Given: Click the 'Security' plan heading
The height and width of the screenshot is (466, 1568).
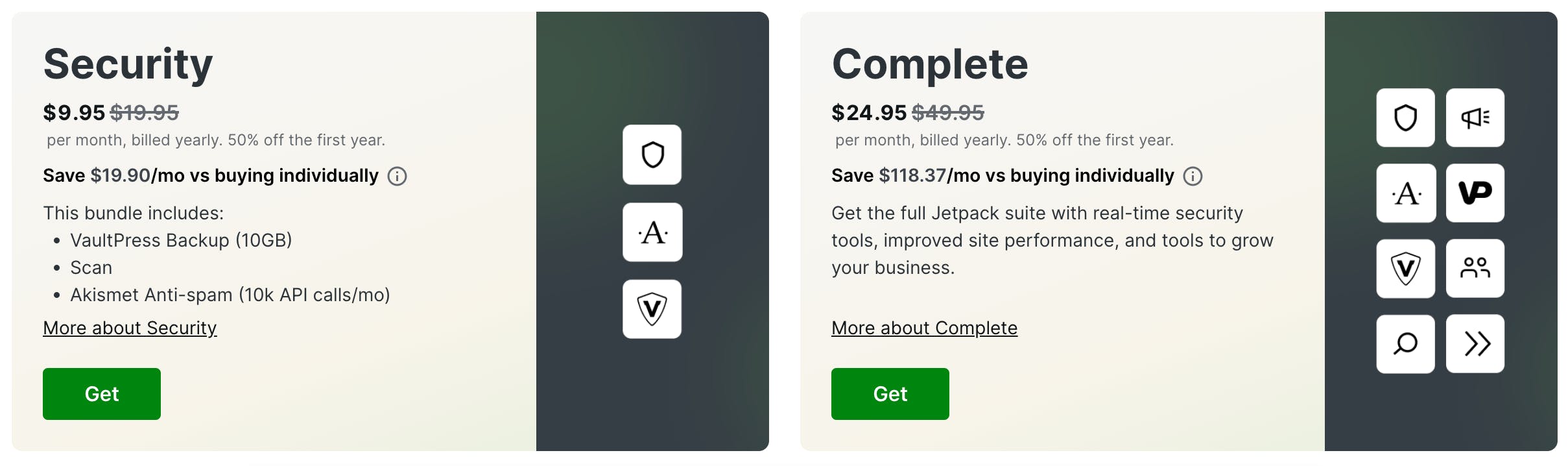Looking at the screenshot, I should click(x=128, y=64).
